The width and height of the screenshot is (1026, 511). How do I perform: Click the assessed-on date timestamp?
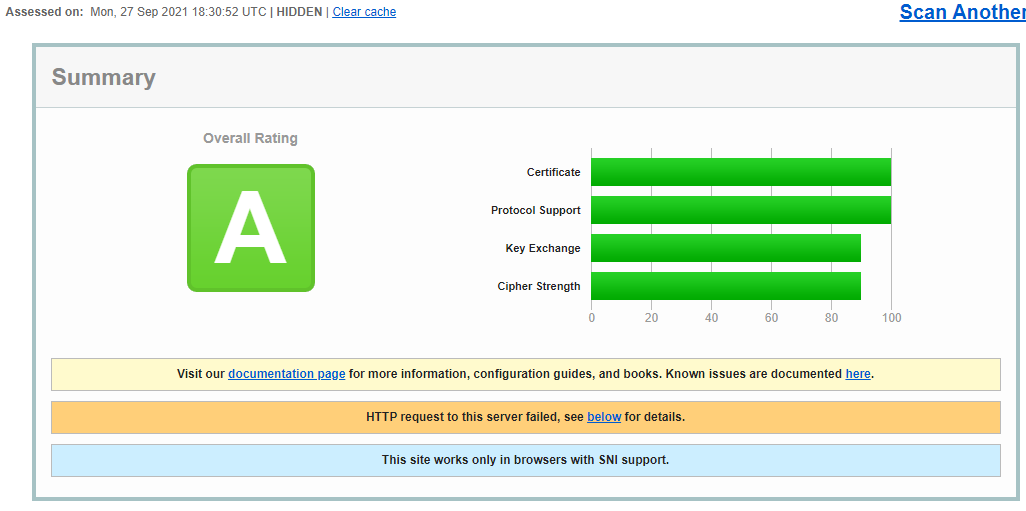[x=178, y=12]
